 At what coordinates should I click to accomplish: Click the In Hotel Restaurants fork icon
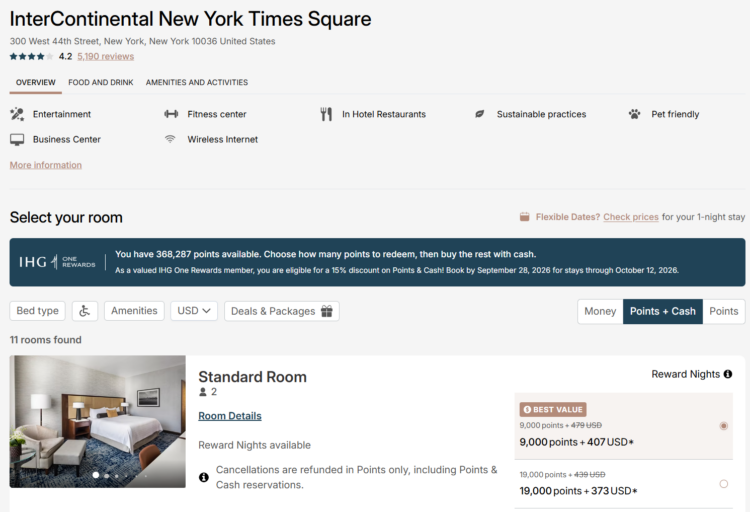326,114
